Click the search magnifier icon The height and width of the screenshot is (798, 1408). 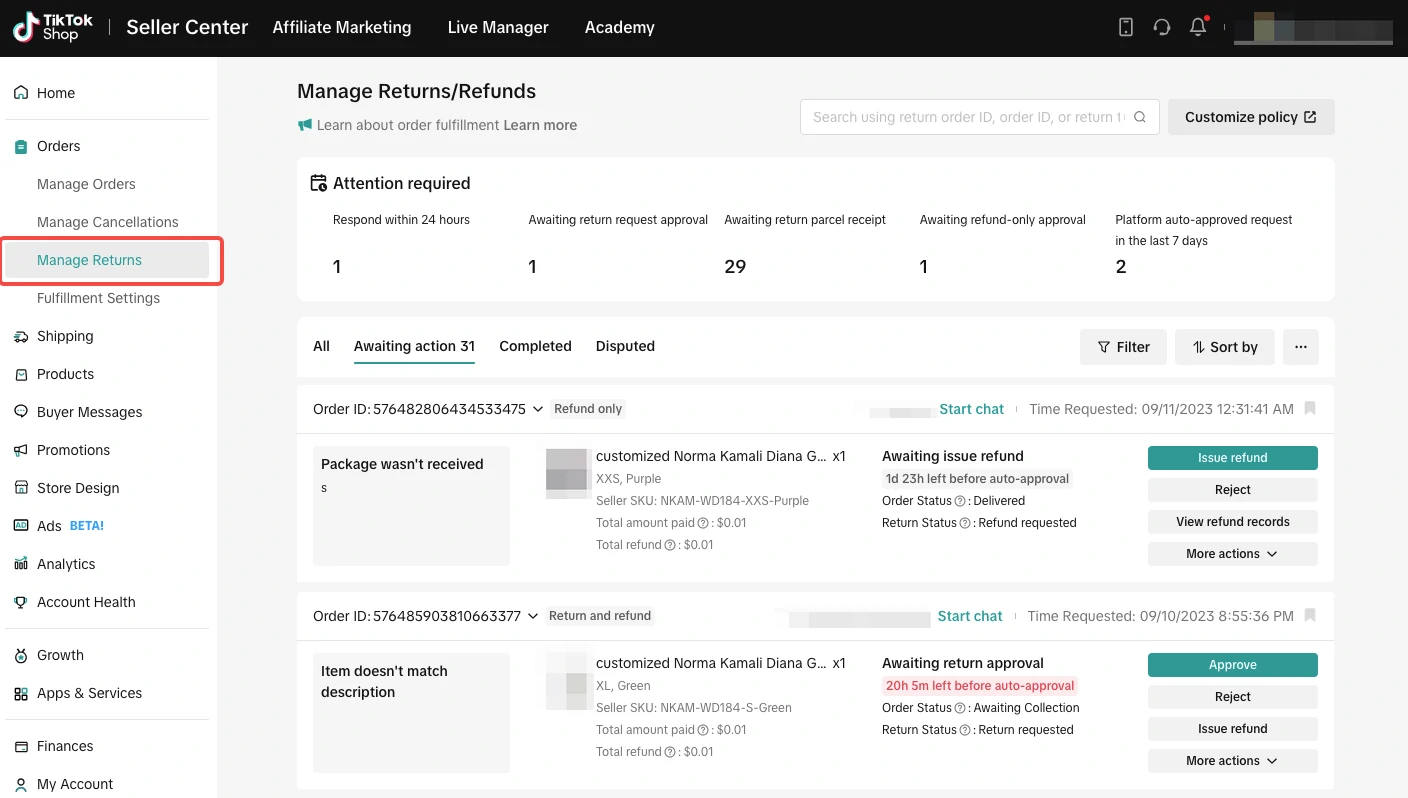[x=1139, y=117]
